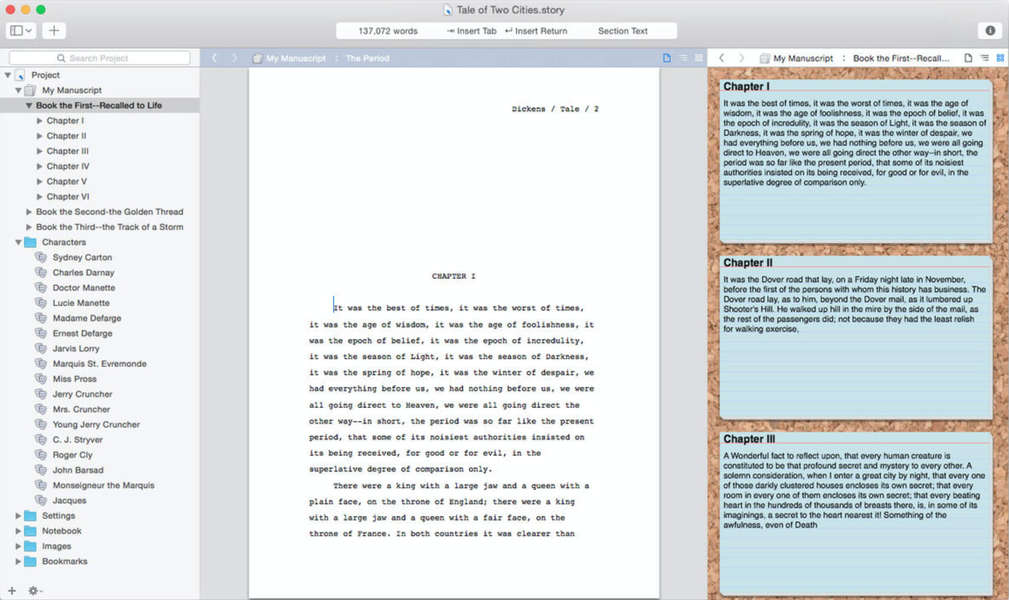
Task: Expand the Notebook folder
Action: click(18, 531)
